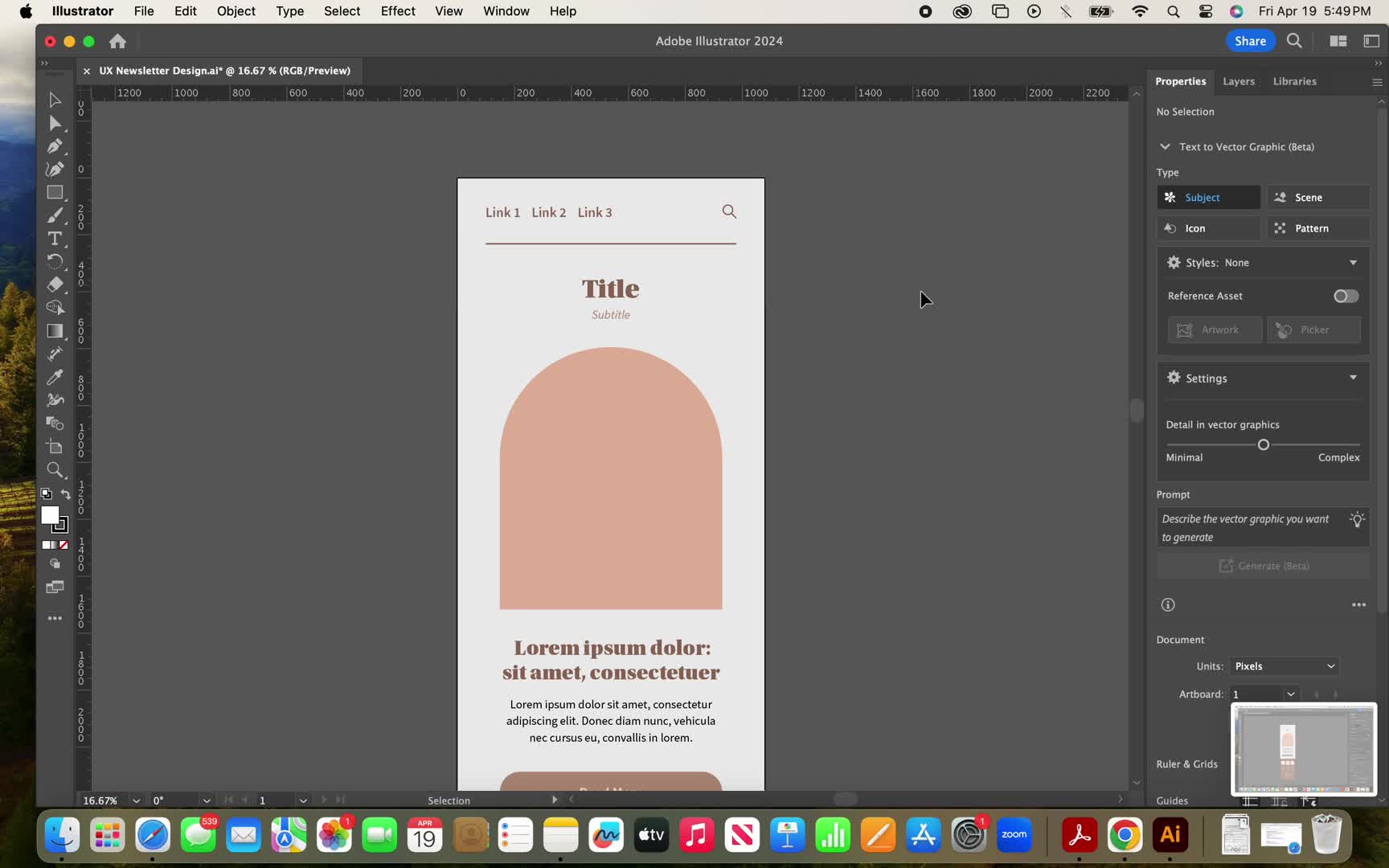1389x868 pixels.
Task: Open artboard navigation dropdown in status bar
Action: [x=303, y=800]
